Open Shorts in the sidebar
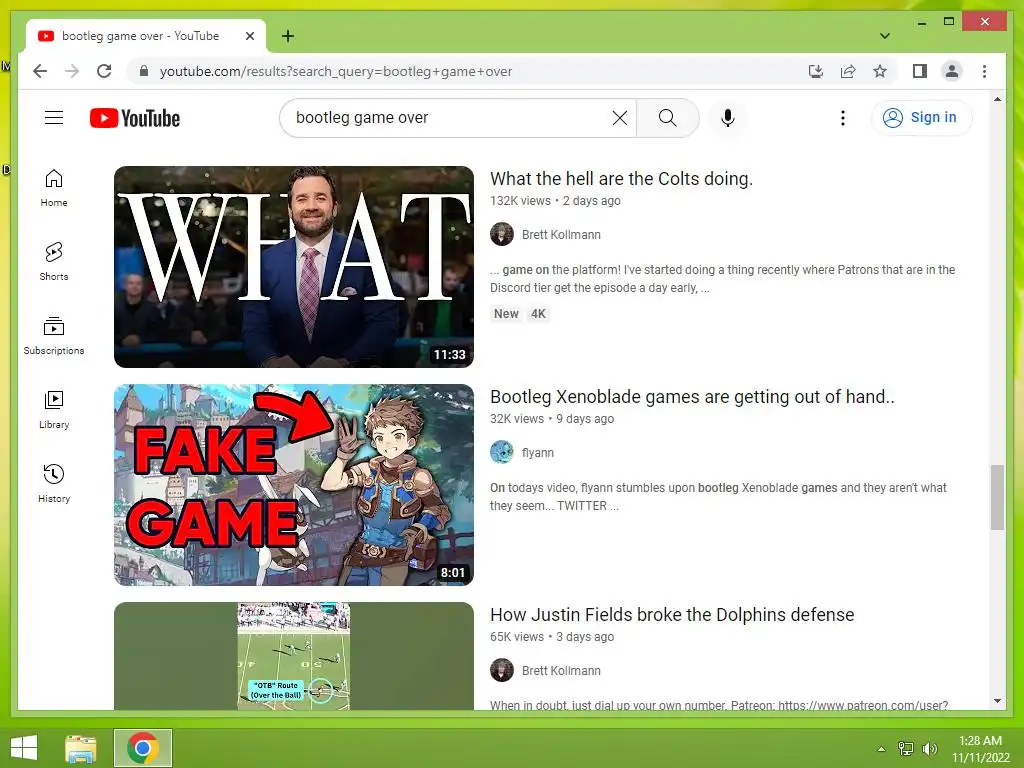1024x768 pixels. (54, 262)
